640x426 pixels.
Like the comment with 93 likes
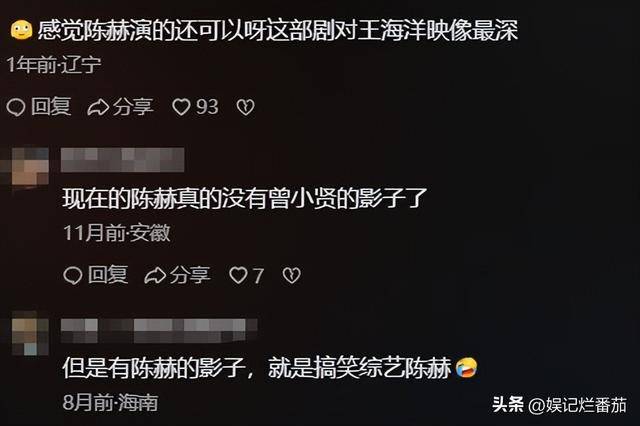[x=181, y=107]
